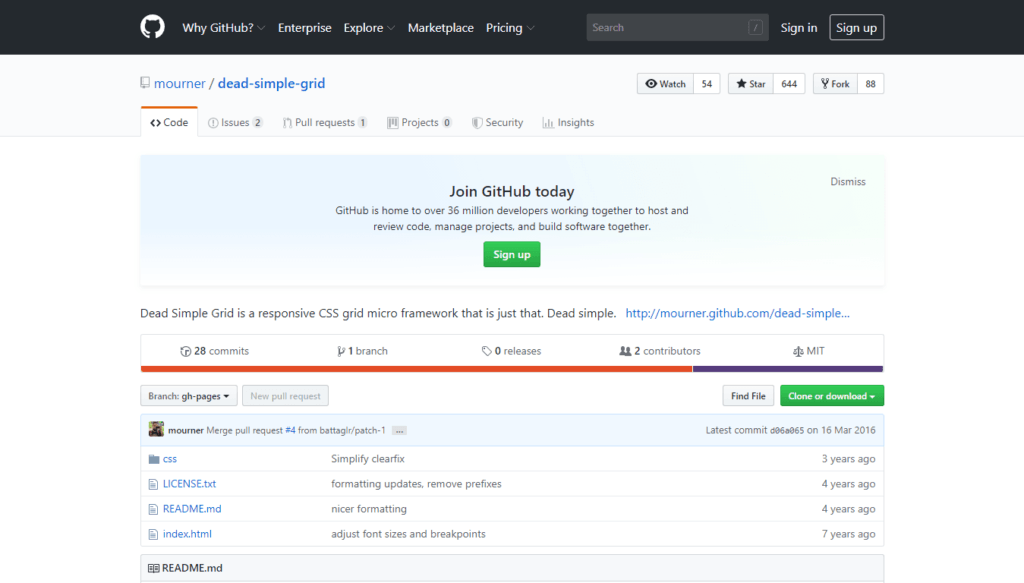
Task: Click the Search input field
Action: tap(677, 27)
